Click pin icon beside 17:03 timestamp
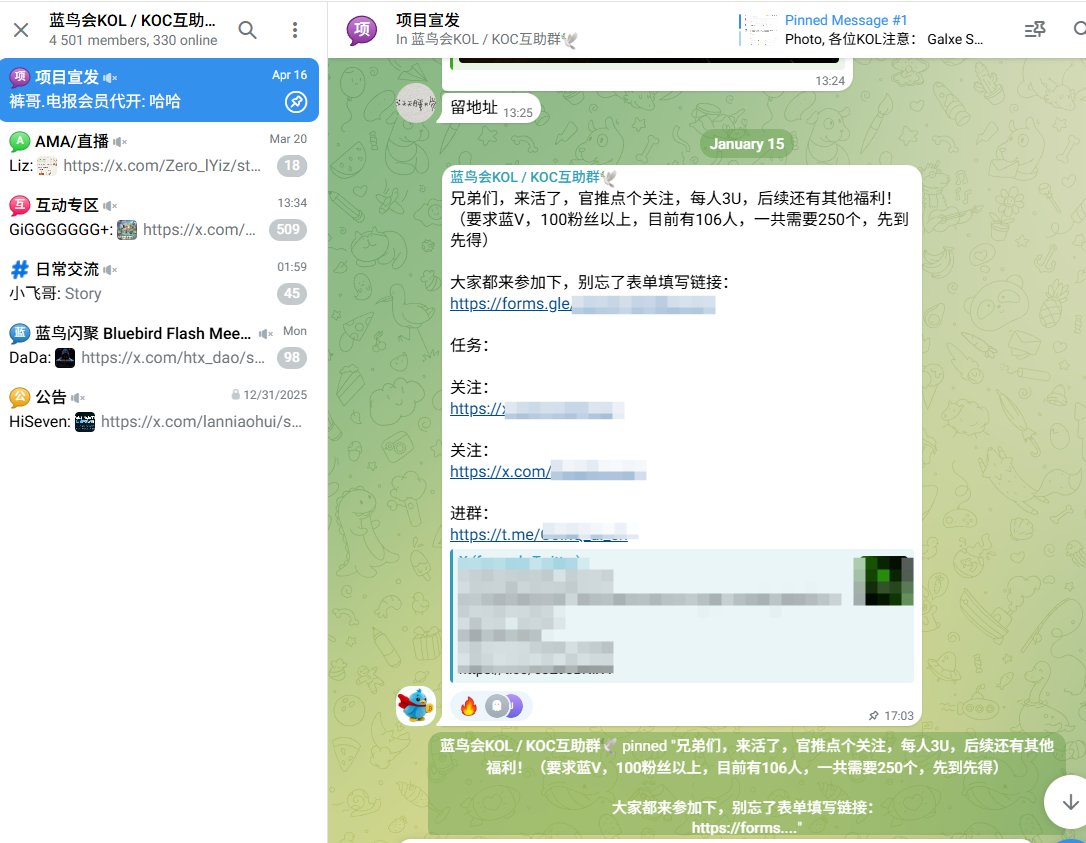 [873, 716]
